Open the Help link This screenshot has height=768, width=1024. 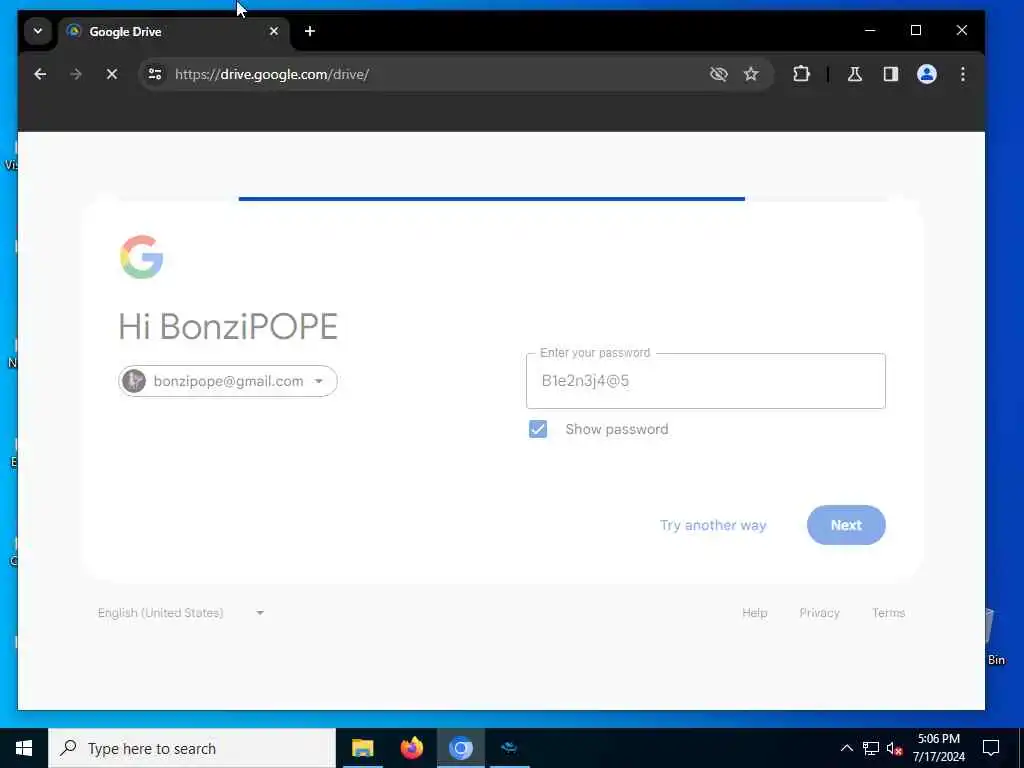point(754,613)
